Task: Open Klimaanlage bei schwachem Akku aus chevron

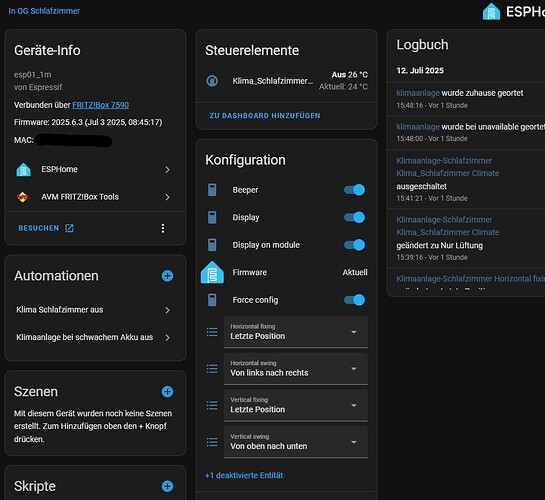Action: (x=168, y=337)
